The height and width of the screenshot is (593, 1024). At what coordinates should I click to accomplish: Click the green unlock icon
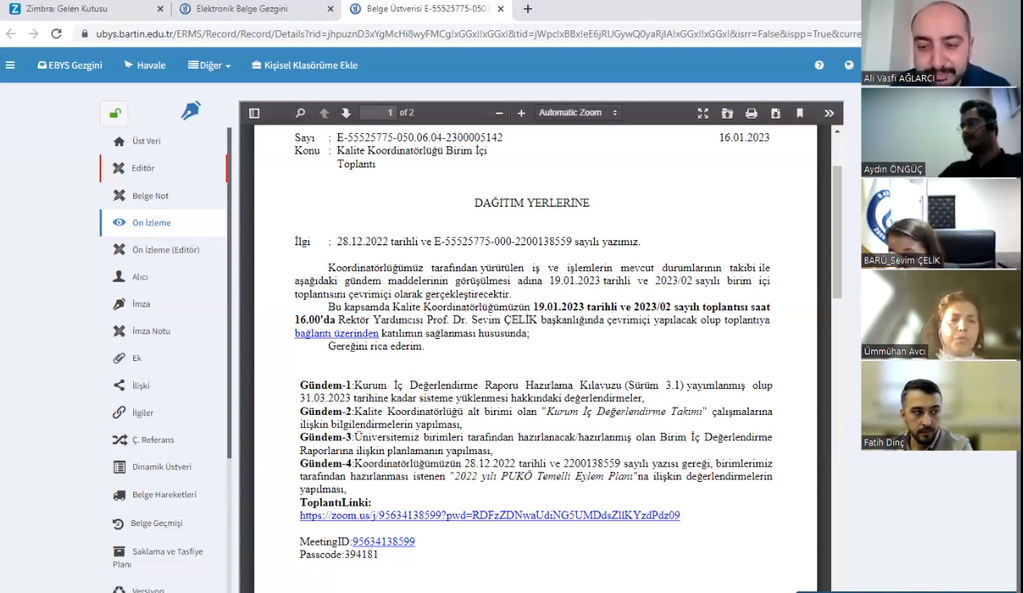[114, 113]
